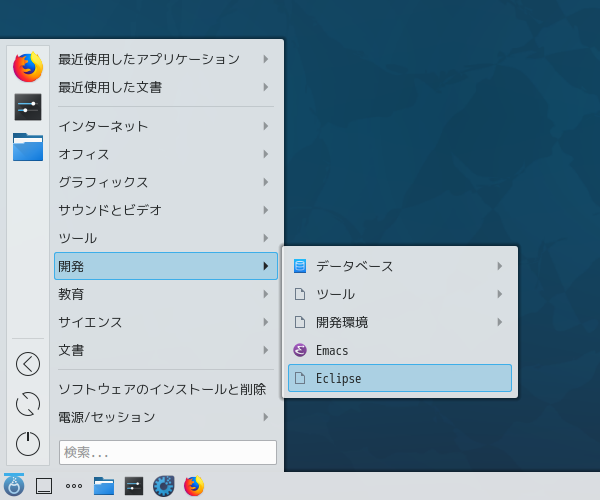Click the three-dots pager icon in taskbar
The height and width of the screenshot is (500, 600).
point(74,486)
